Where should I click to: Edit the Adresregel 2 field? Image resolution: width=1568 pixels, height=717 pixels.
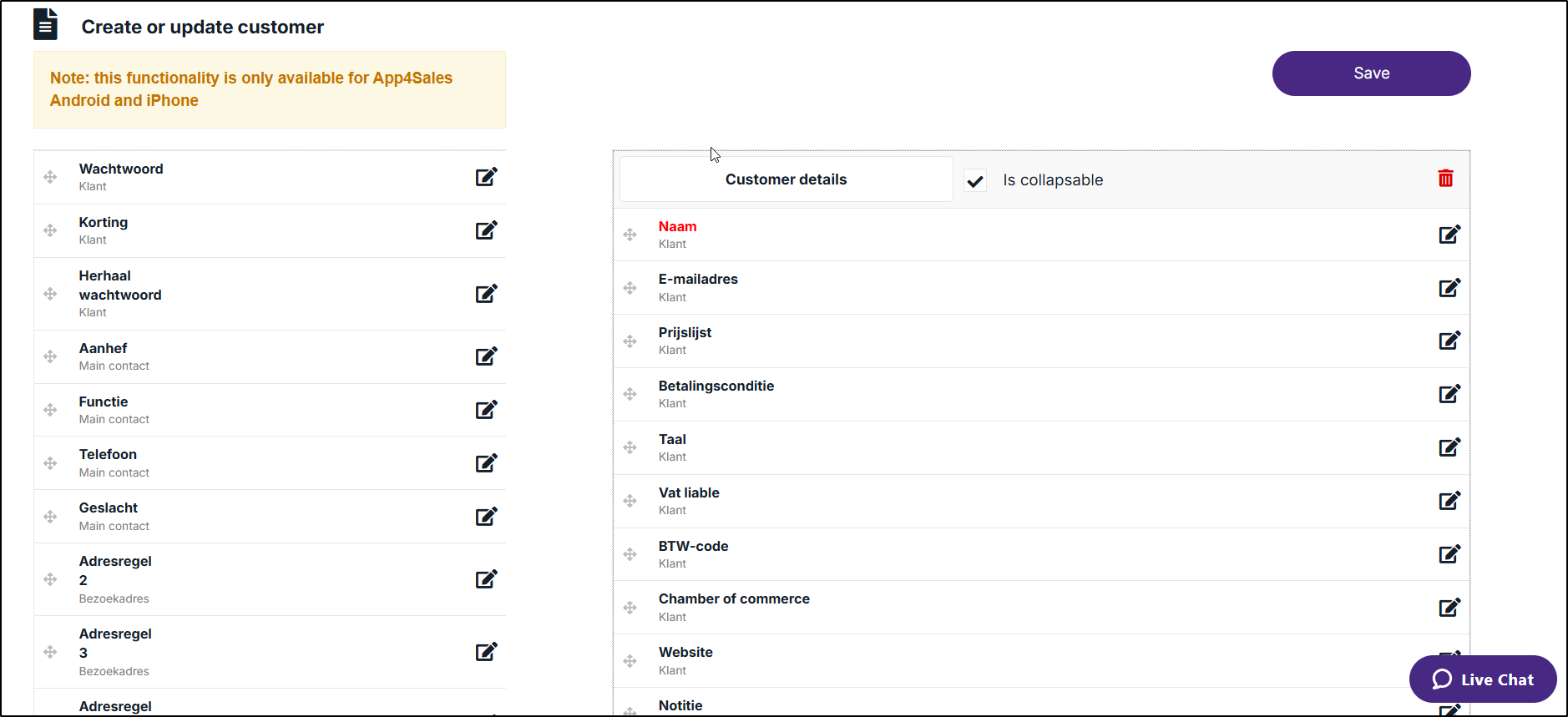487,579
